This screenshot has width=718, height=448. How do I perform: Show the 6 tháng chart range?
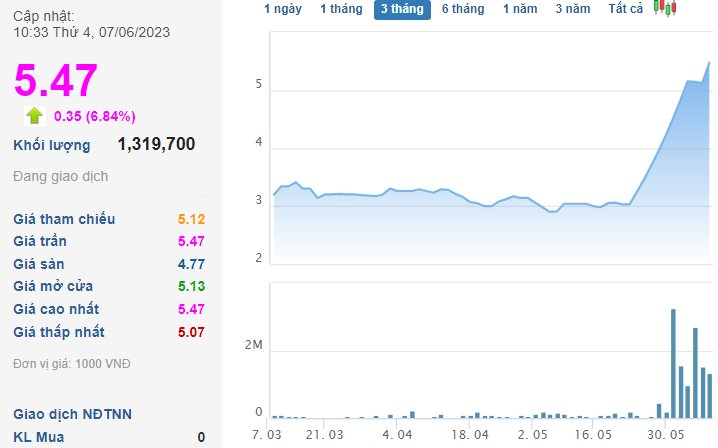point(463,9)
